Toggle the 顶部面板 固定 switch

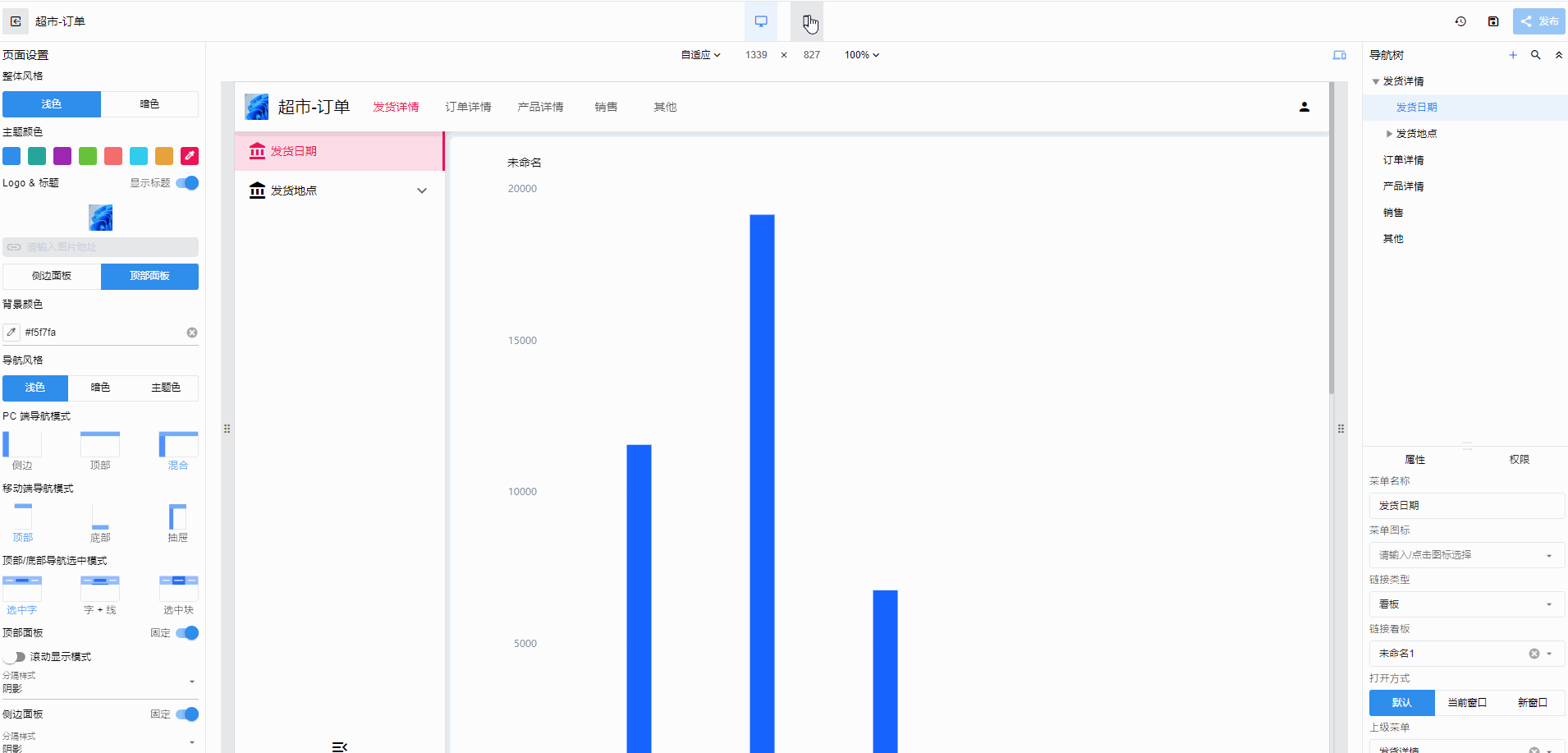pyautogui.click(x=187, y=633)
